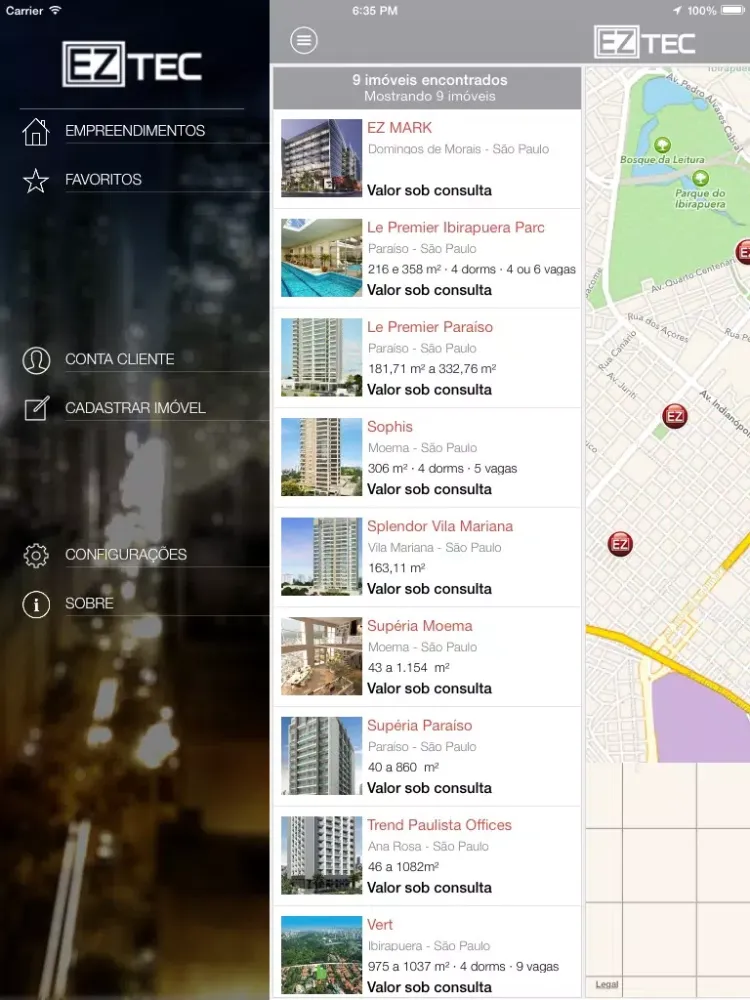Open Conta Cliente menu item
Screen dimensions: 750x1000
coord(120,360)
